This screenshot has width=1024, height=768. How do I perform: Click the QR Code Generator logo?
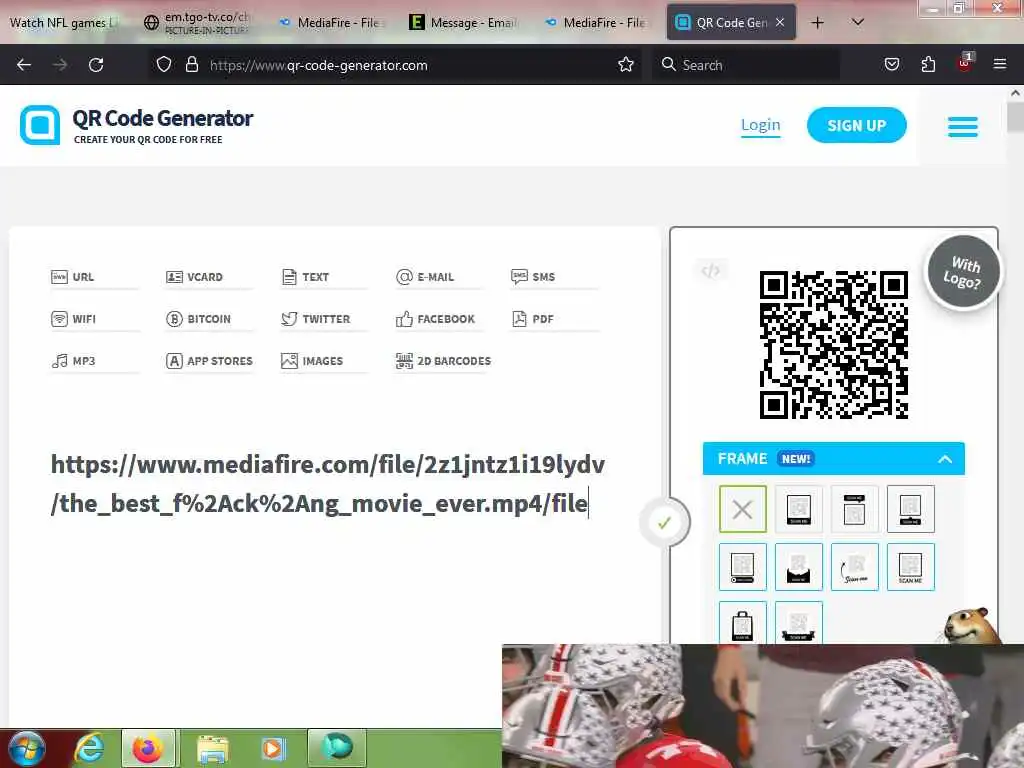tap(136, 125)
